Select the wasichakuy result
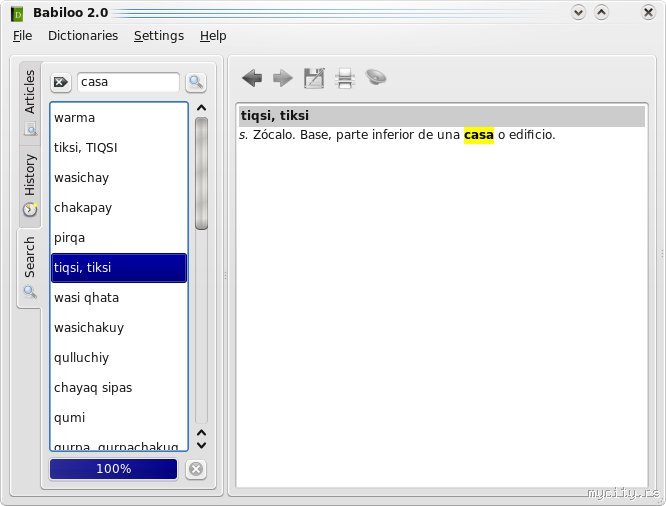 tap(119, 328)
